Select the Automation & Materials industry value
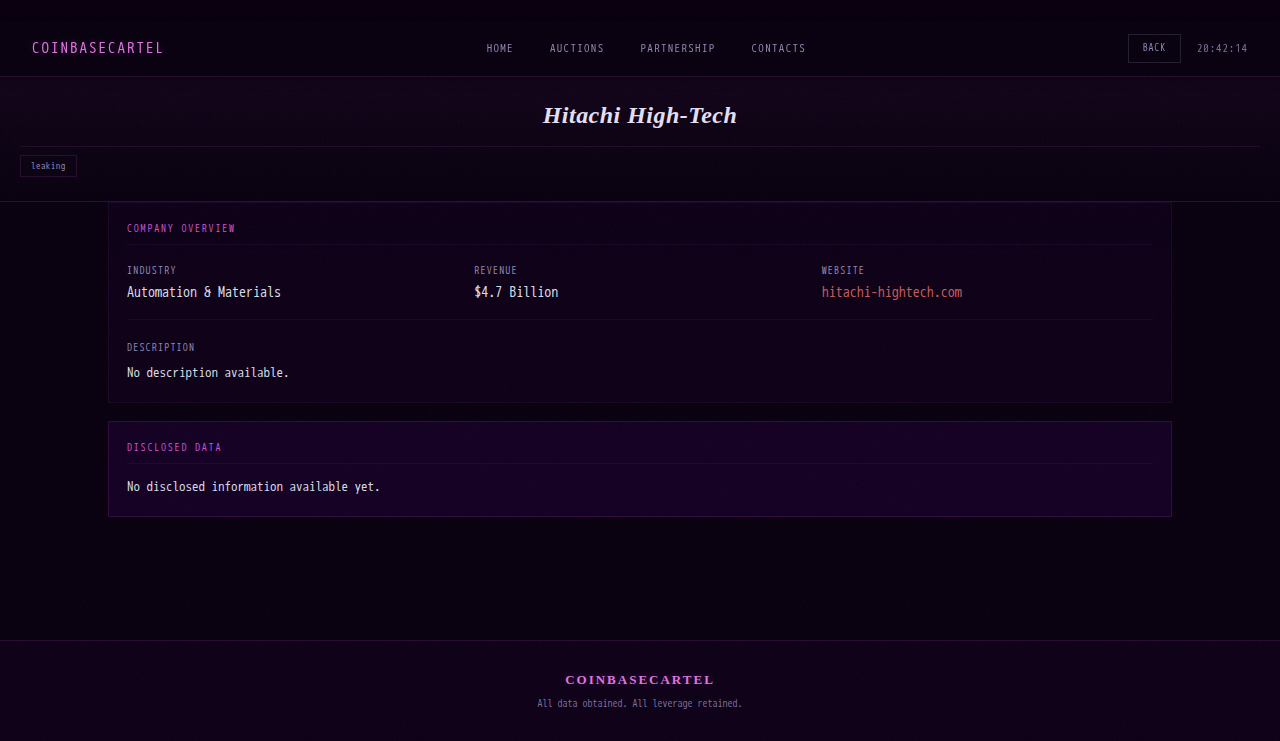This screenshot has width=1280, height=741. pyautogui.click(x=204, y=292)
